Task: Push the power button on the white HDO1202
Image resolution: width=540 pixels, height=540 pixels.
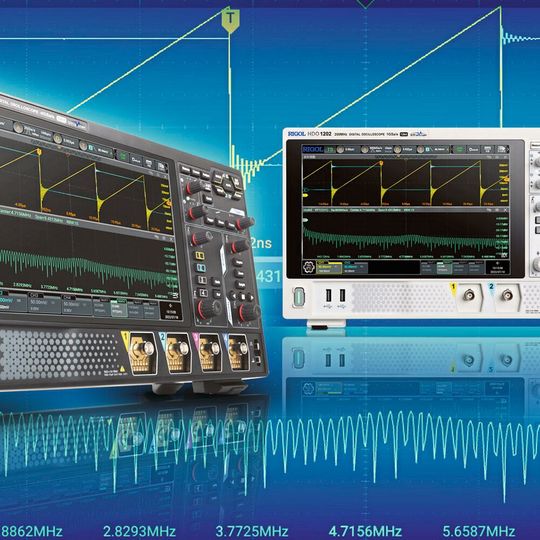Action: pyautogui.click(x=299, y=297)
